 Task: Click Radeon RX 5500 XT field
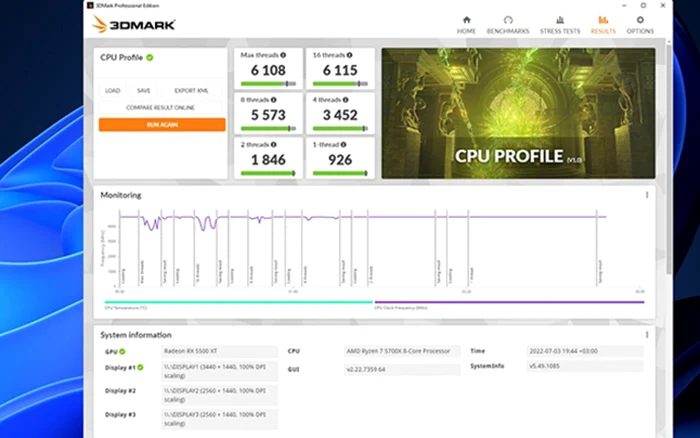219,351
